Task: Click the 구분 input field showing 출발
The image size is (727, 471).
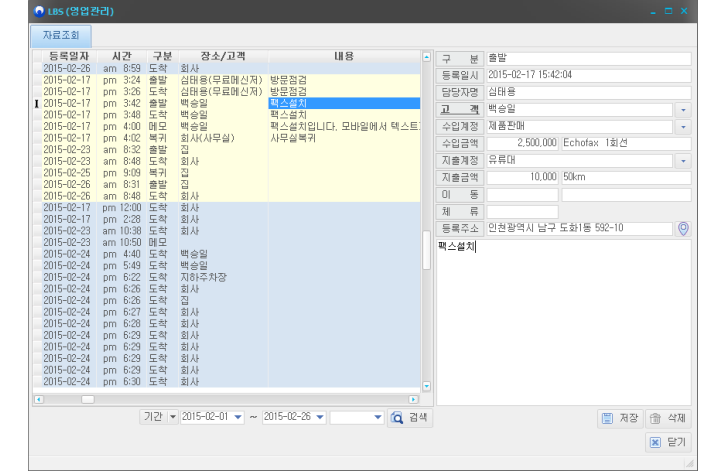Action: [589, 58]
